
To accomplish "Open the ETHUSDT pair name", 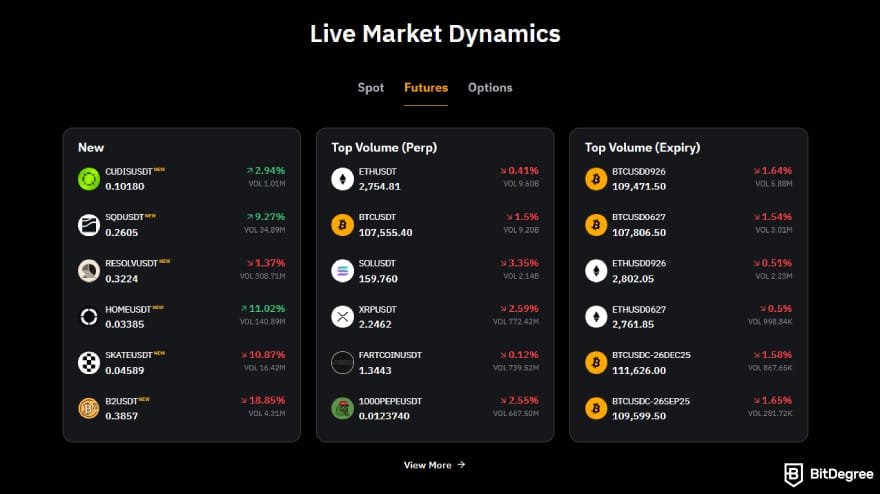I will pos(378,171).
